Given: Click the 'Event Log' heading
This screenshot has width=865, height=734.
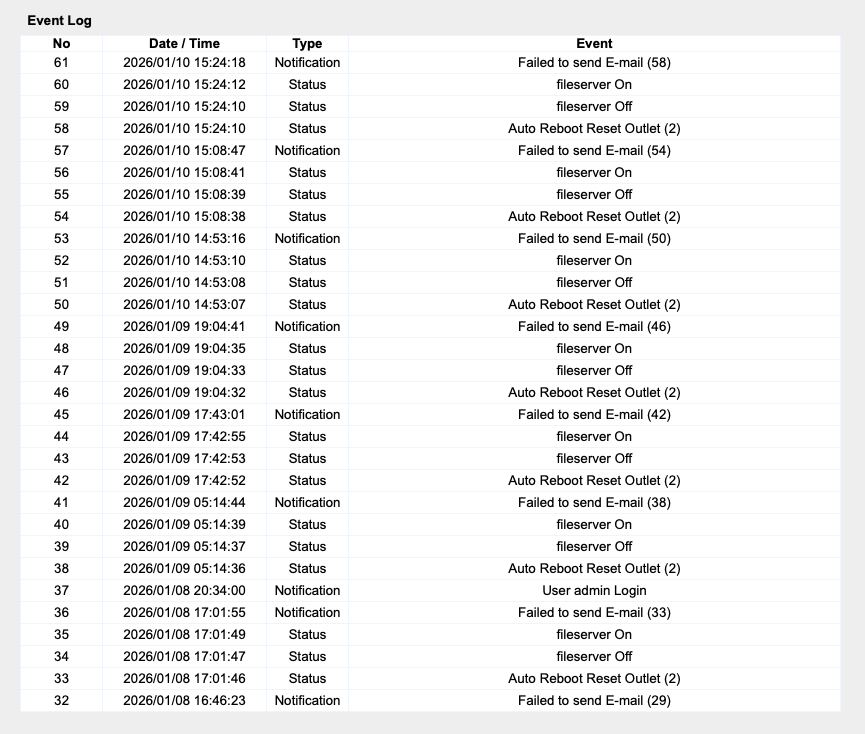Looking at the screenshot, I should (59, 20).
